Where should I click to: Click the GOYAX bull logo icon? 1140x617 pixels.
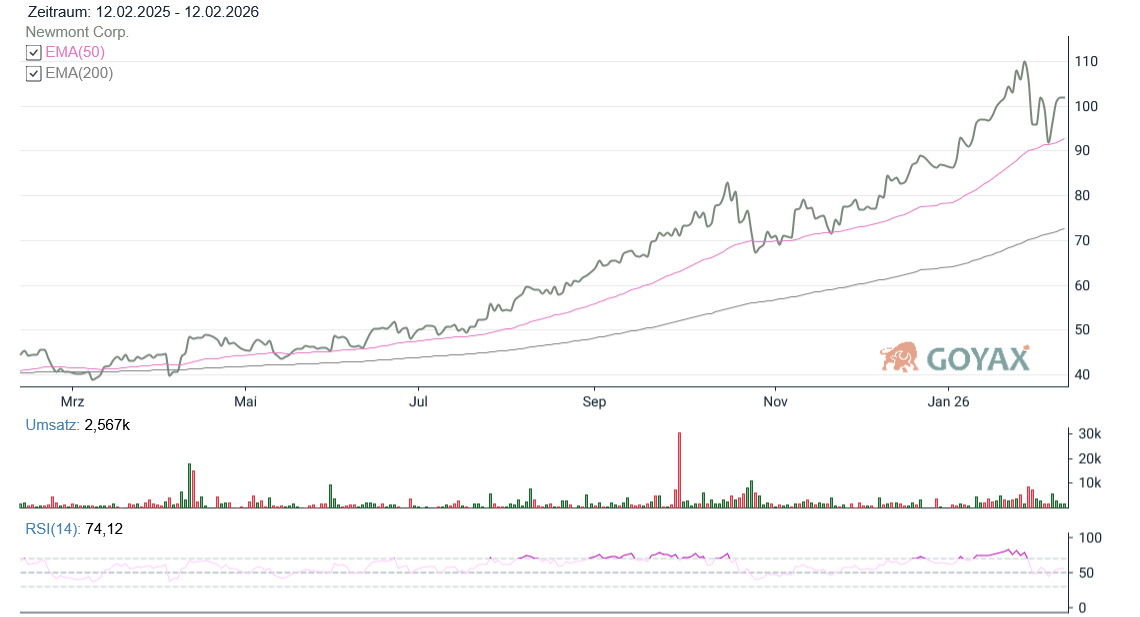pos(900,357)
